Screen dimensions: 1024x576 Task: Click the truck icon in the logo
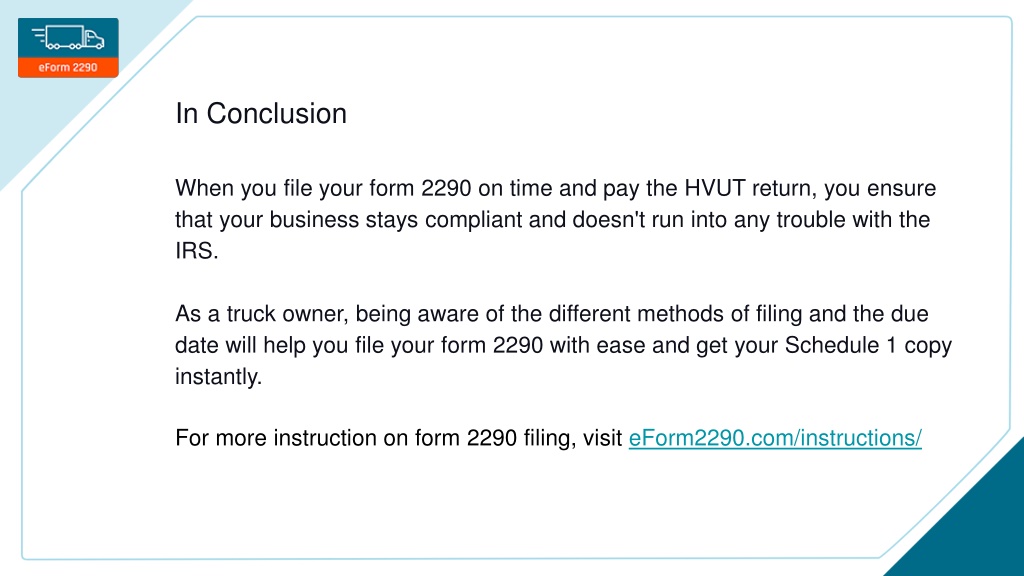68,37
